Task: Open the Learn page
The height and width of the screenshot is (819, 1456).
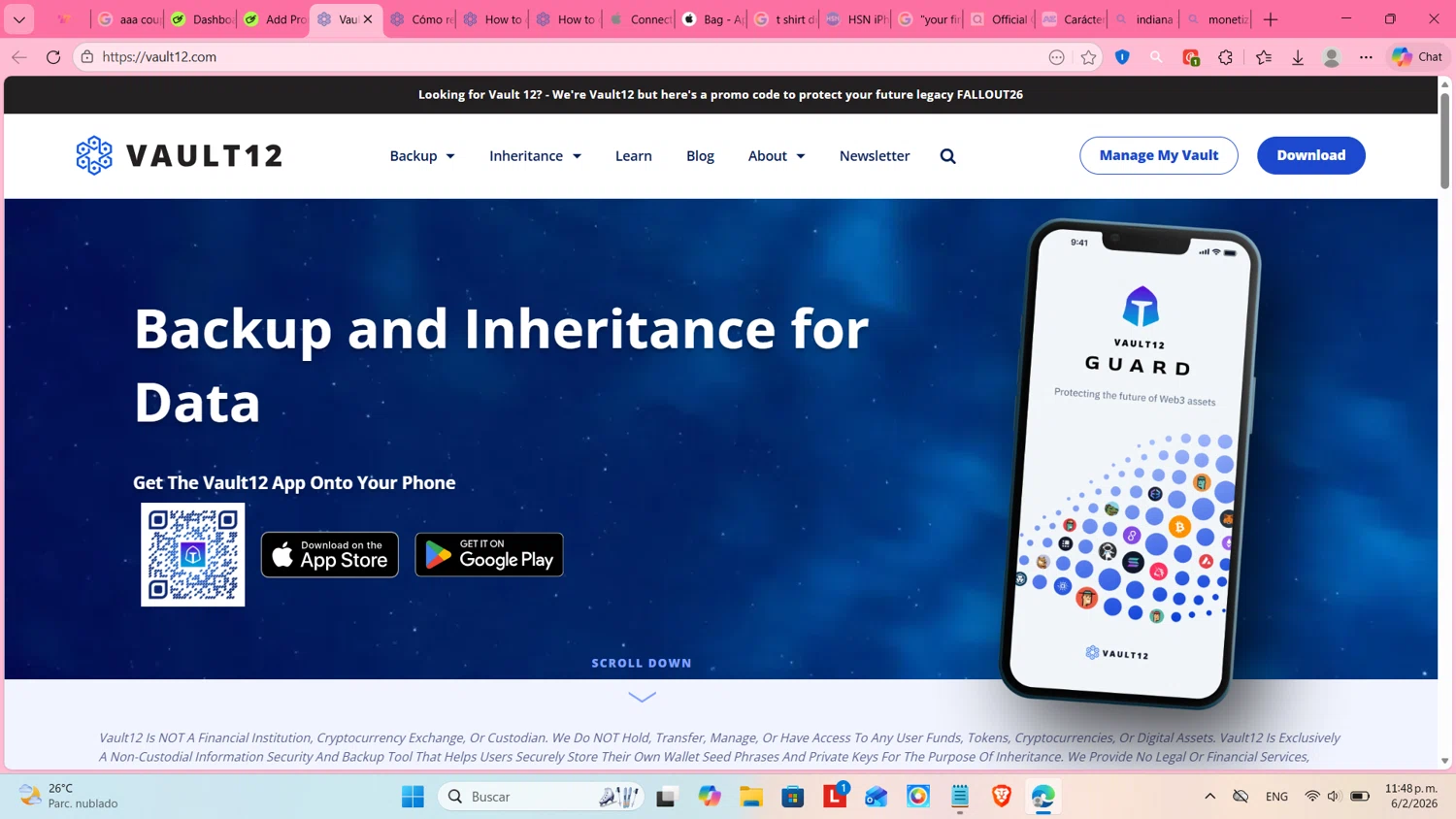Action: pyautogui.click(x=634, y=155)
